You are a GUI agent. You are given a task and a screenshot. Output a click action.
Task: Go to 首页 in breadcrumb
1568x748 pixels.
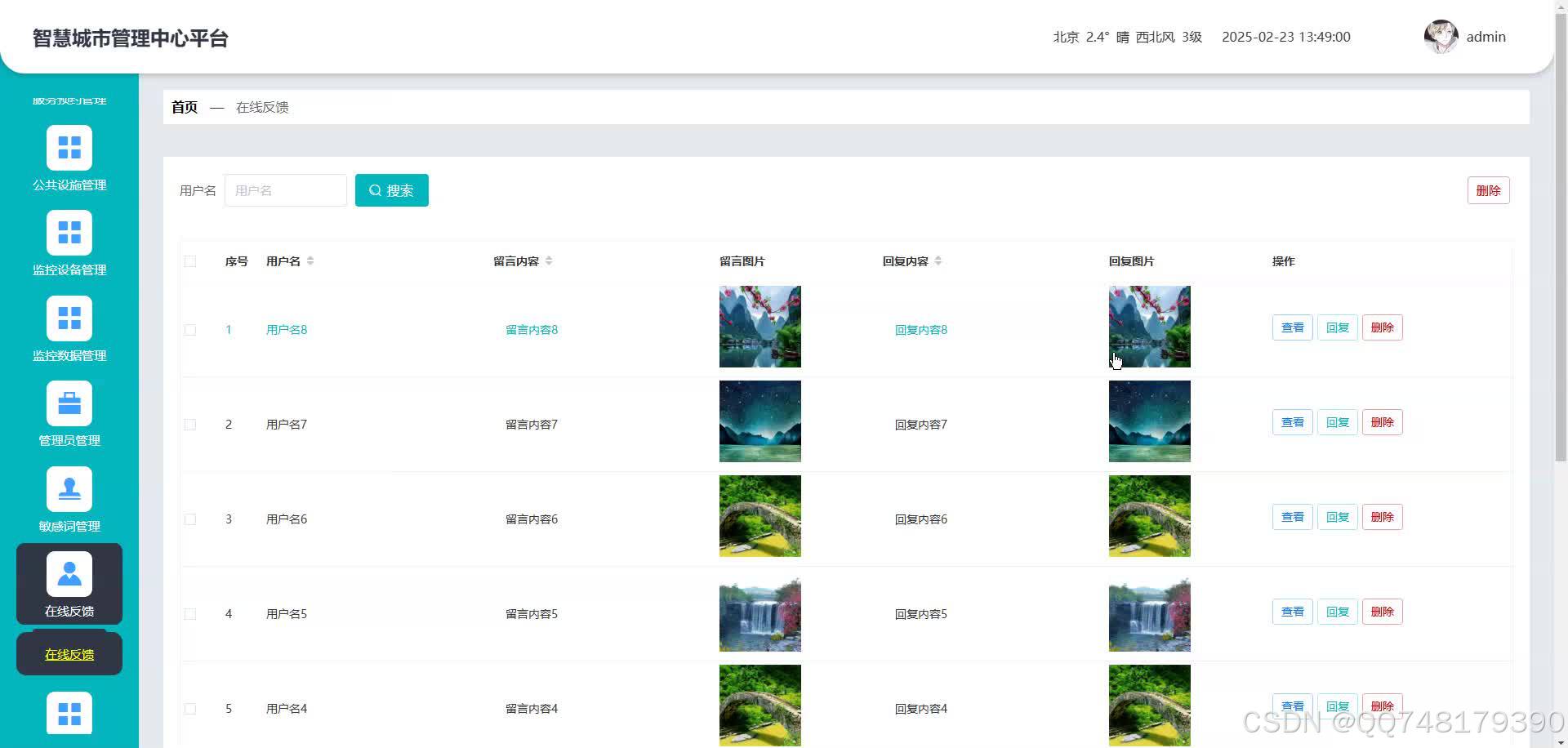click(x=185, y=107)
